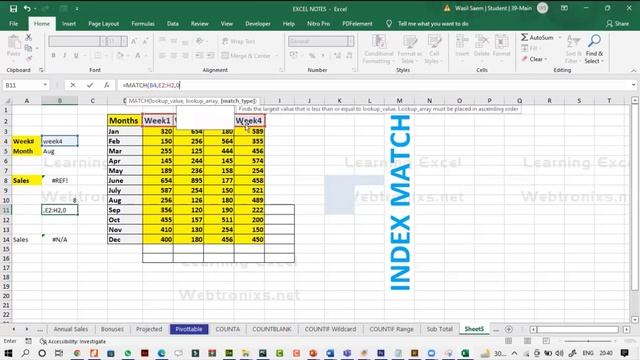This screenshot has height=360, width=640.
Task: Open the Developer ribbon tab
Action: 258,24
